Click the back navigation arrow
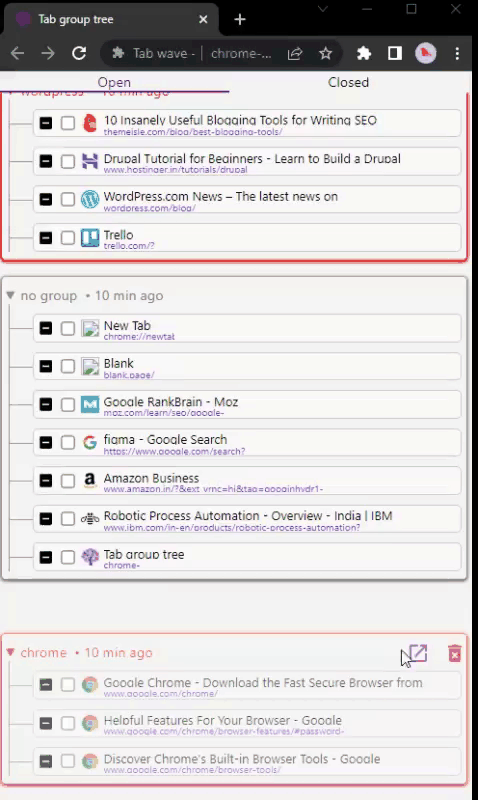Viewport: 478px width, 800px height. pos(17,53)
